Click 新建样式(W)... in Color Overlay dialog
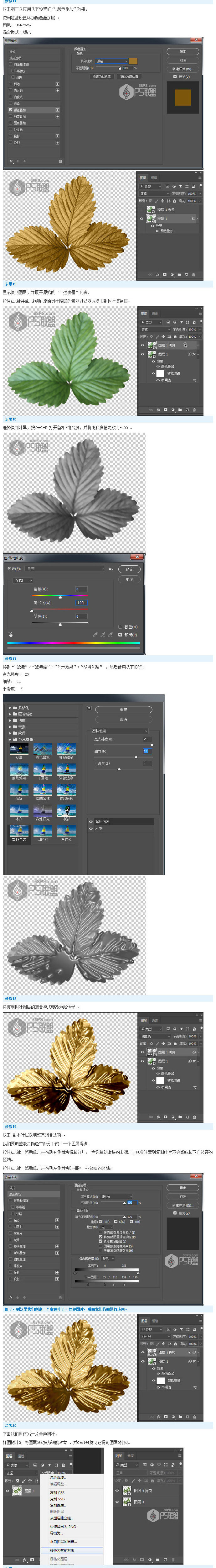Viewport: 216px width, 1568px height. pos(183,69)
